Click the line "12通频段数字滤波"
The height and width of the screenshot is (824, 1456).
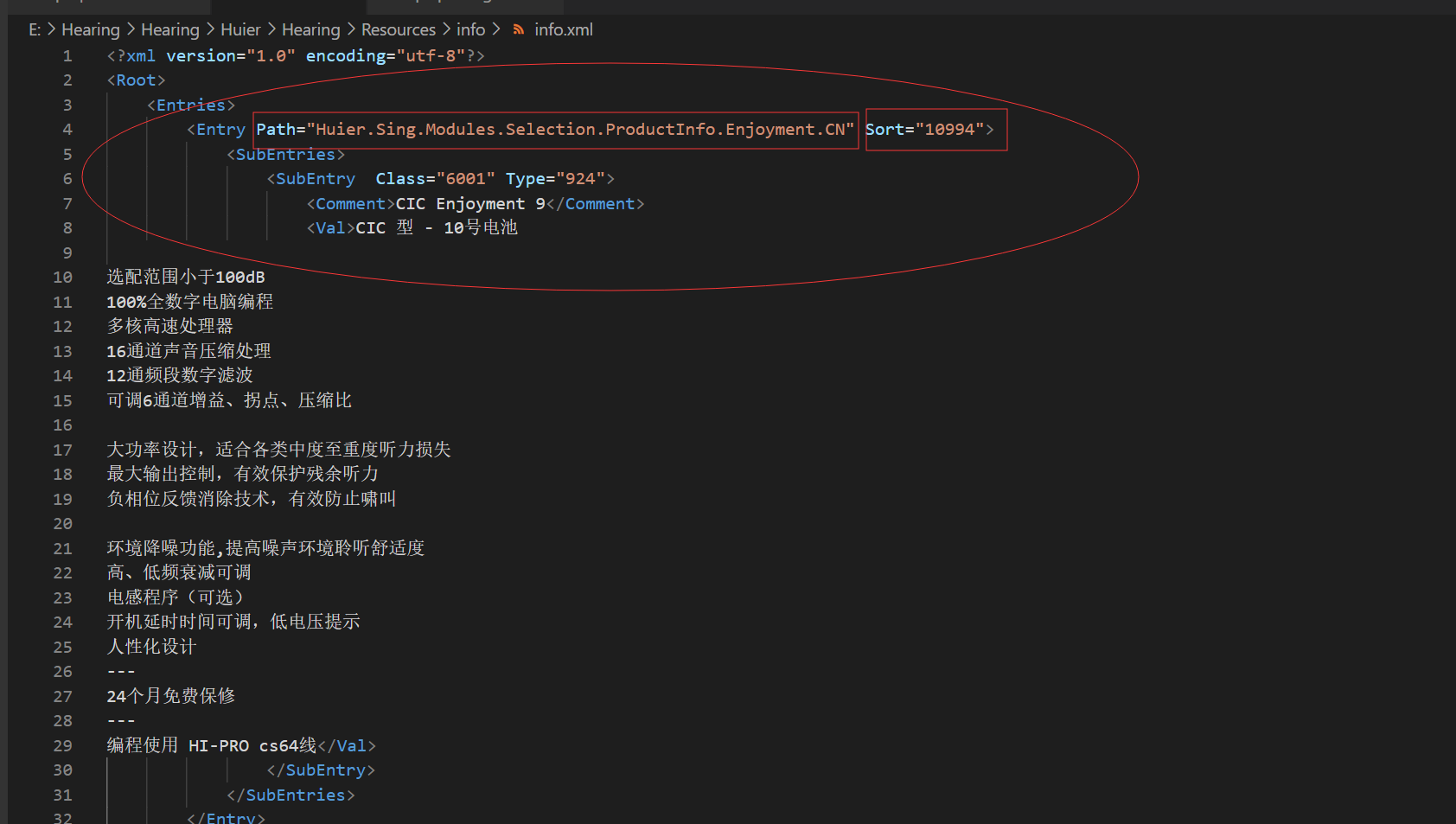(180, 375)
